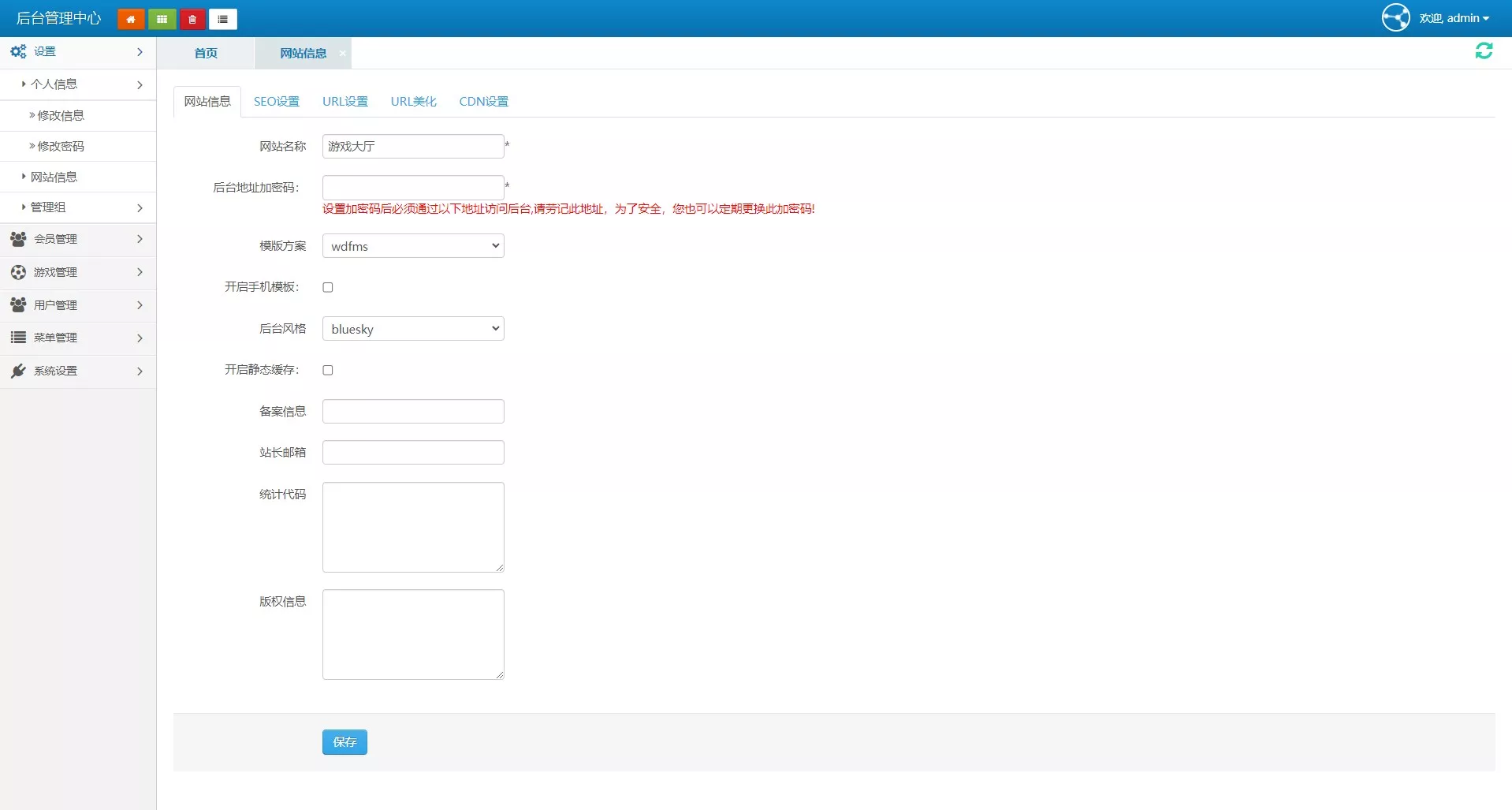The image size is (1512, 810).
Task: Open 修改密码 link in sidebar
Action: 61,147
